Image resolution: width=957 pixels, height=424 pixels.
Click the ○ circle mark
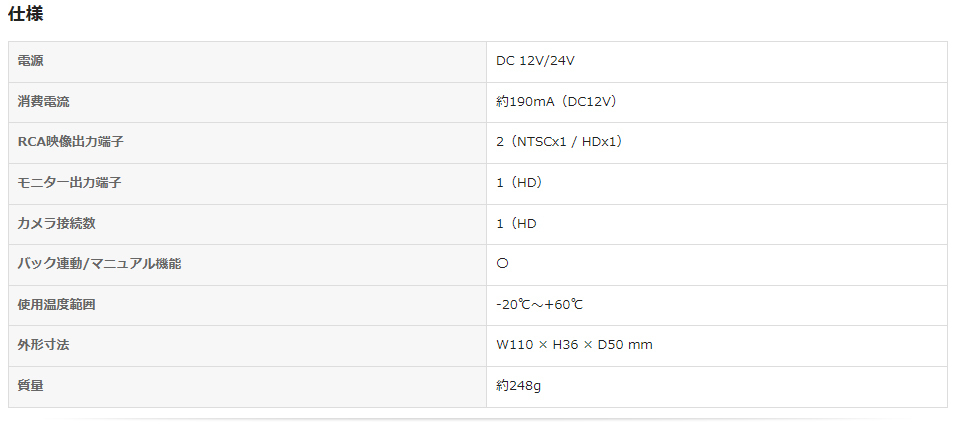click(503, 264)
